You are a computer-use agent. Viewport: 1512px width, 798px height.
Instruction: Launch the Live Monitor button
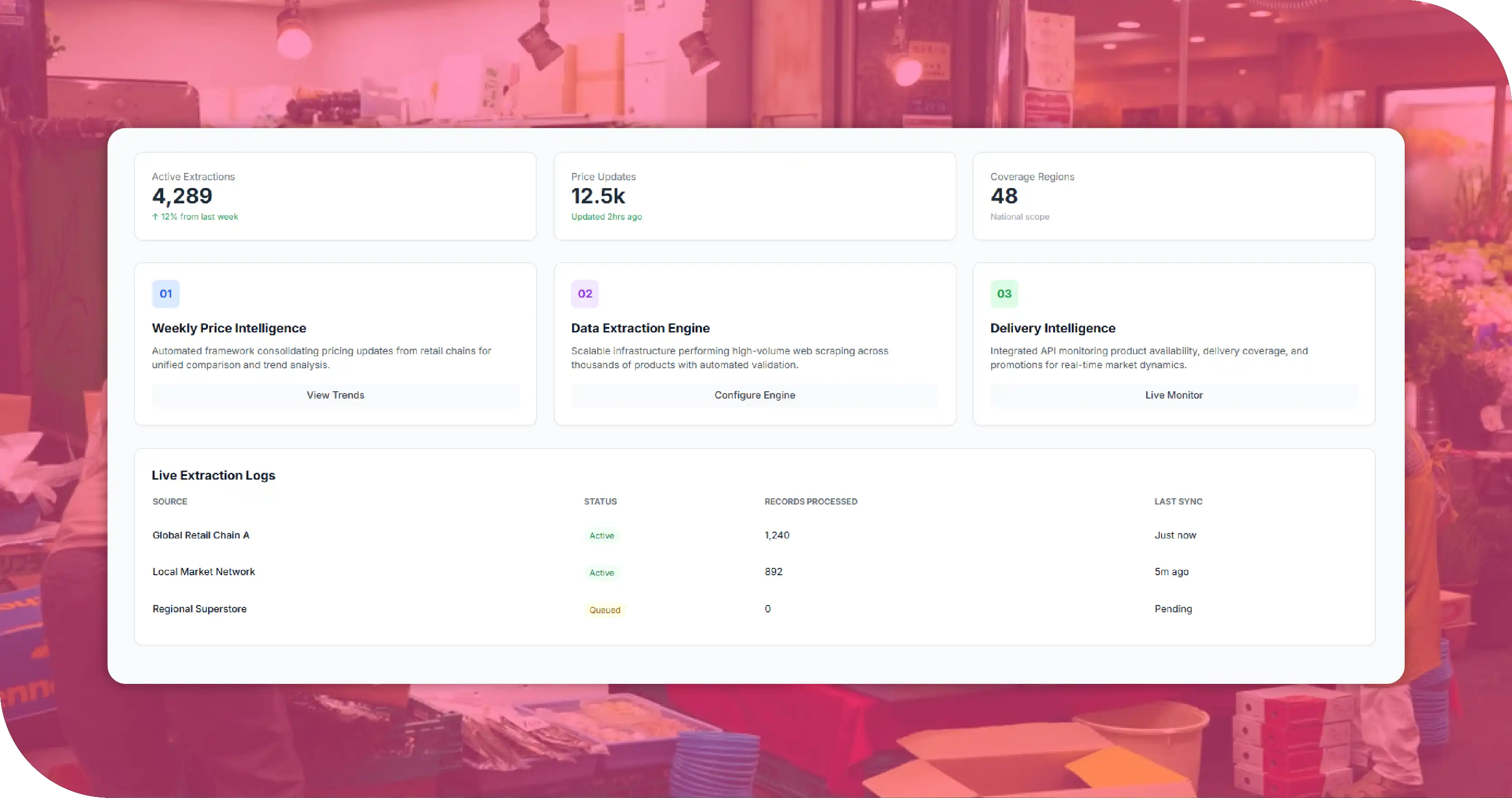point(1173,395)
